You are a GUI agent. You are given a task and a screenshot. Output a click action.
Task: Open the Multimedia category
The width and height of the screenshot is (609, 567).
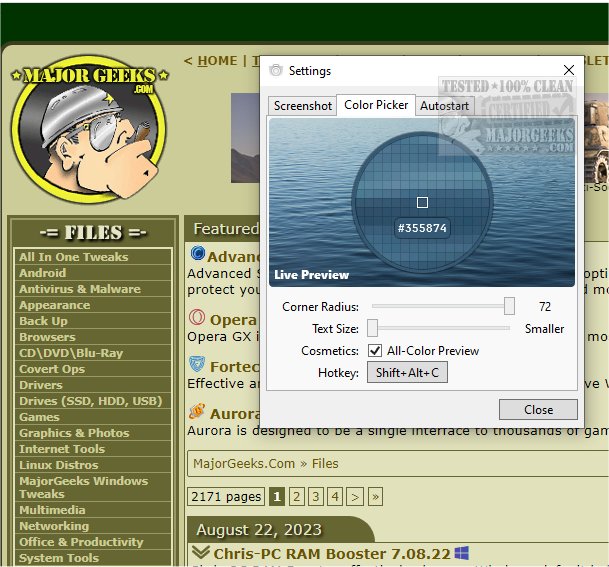pos(52,510)
